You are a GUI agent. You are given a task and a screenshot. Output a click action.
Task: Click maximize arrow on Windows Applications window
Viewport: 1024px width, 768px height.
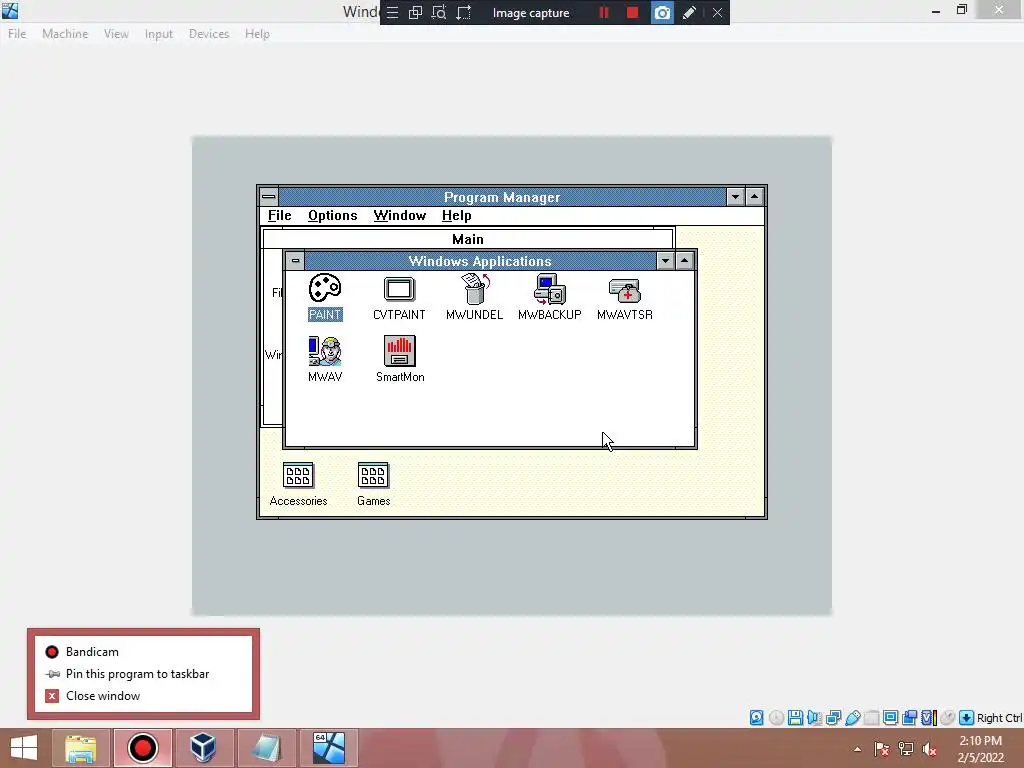[684, 261]
